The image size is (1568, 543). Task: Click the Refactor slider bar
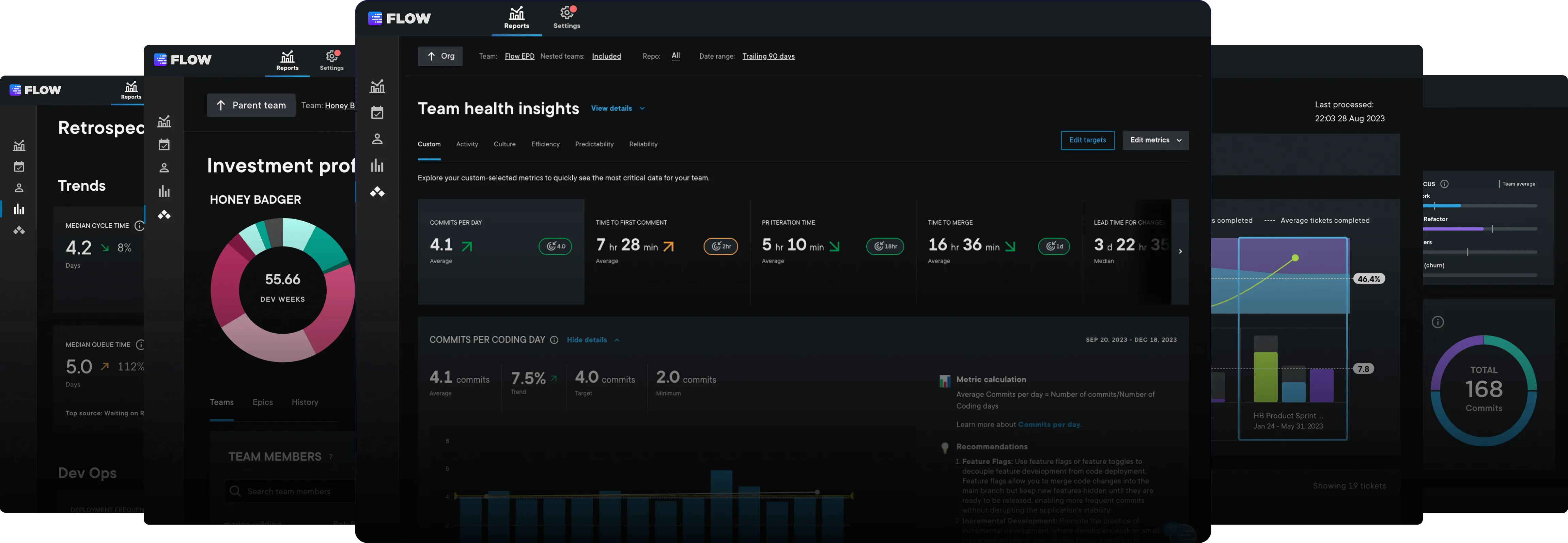1480,229
